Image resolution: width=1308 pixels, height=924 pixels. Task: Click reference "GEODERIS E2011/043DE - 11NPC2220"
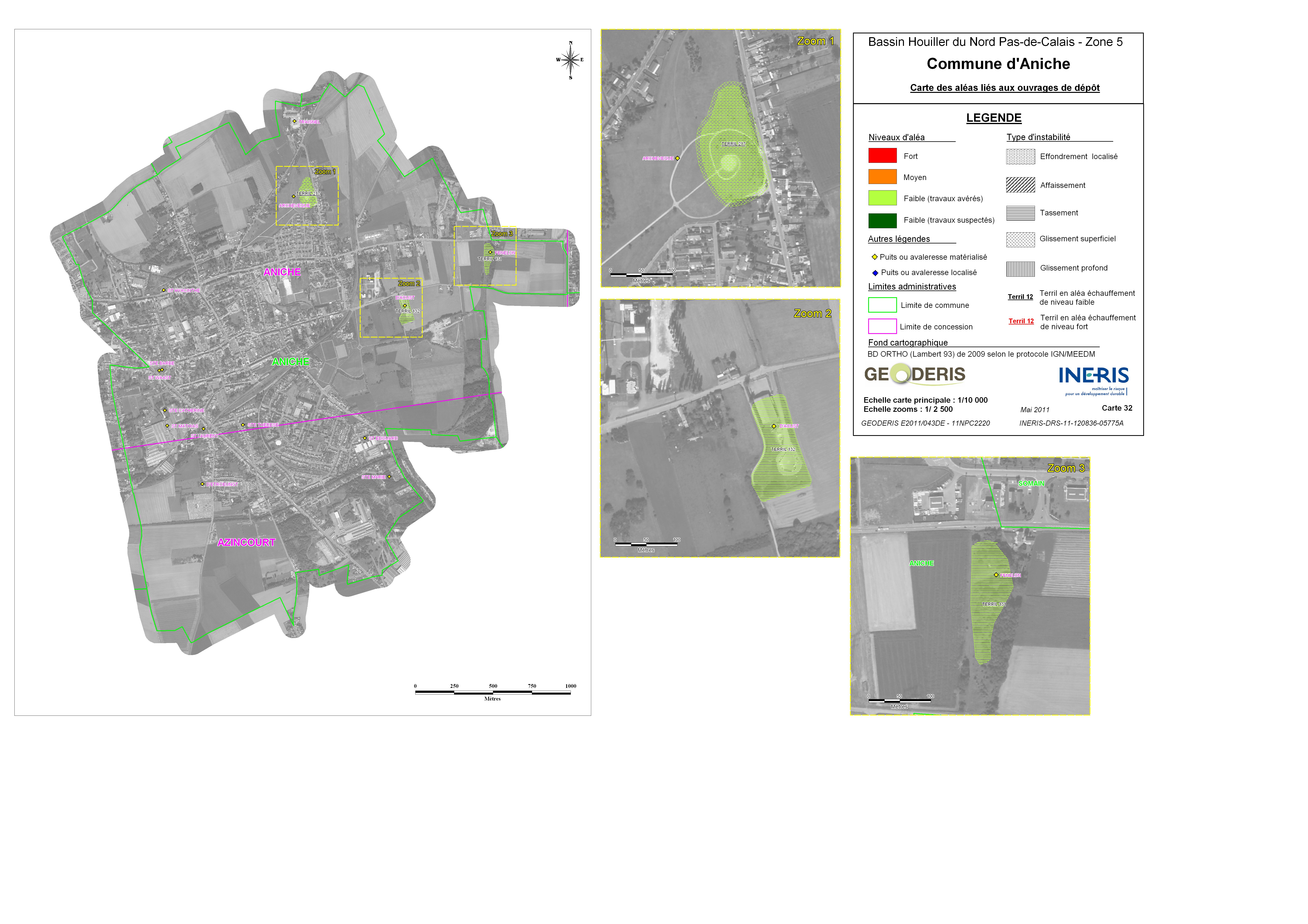point(926,423)
